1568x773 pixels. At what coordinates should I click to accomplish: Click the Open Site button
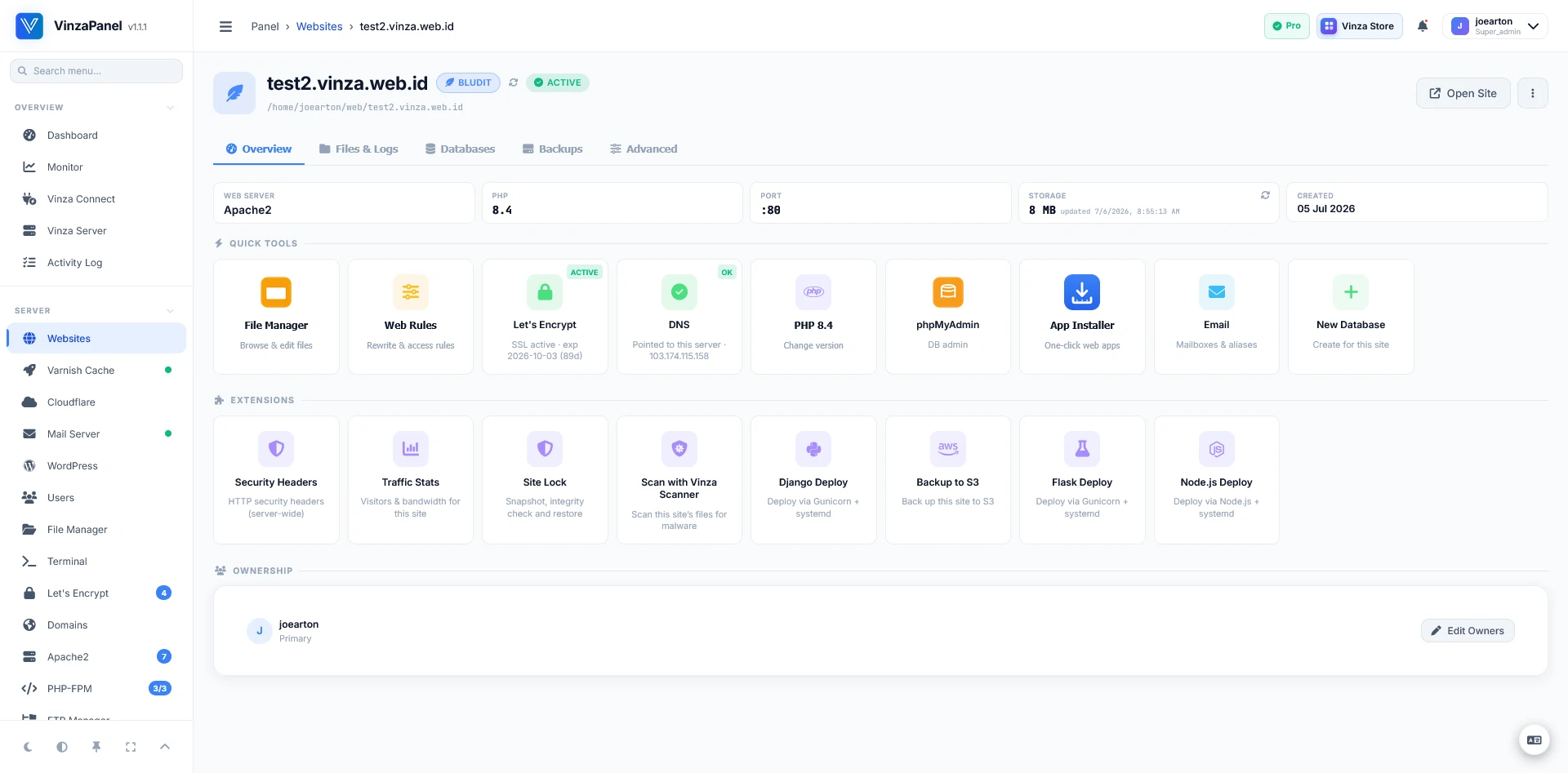(1463, 93)
